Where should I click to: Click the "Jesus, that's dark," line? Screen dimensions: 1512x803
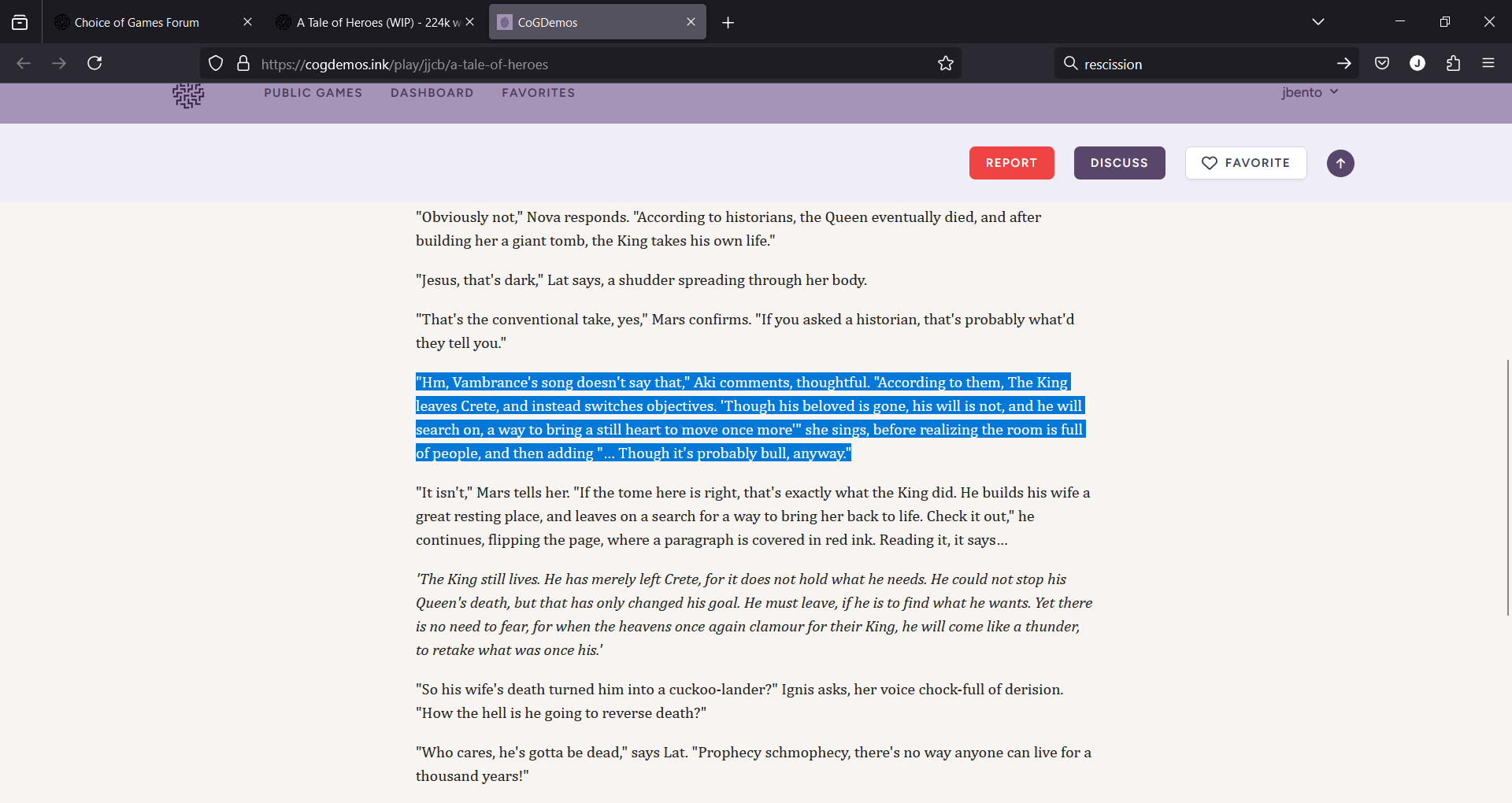coord(641,280)
